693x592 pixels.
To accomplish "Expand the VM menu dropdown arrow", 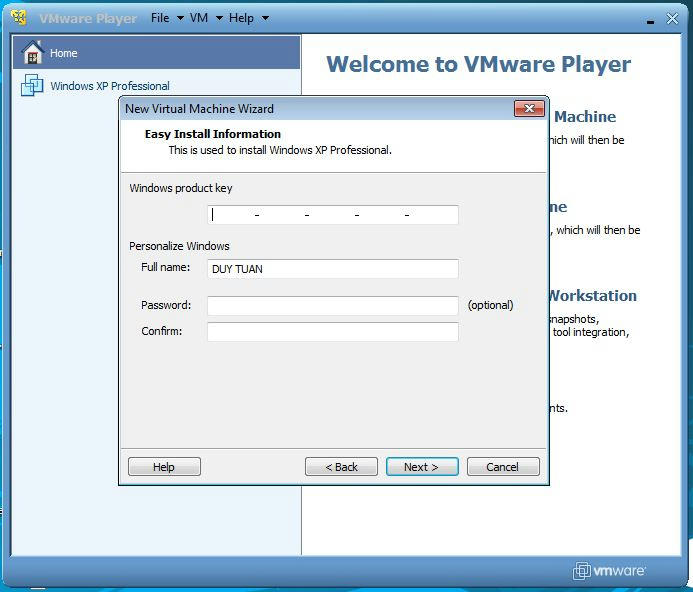I will coord(219,19).
